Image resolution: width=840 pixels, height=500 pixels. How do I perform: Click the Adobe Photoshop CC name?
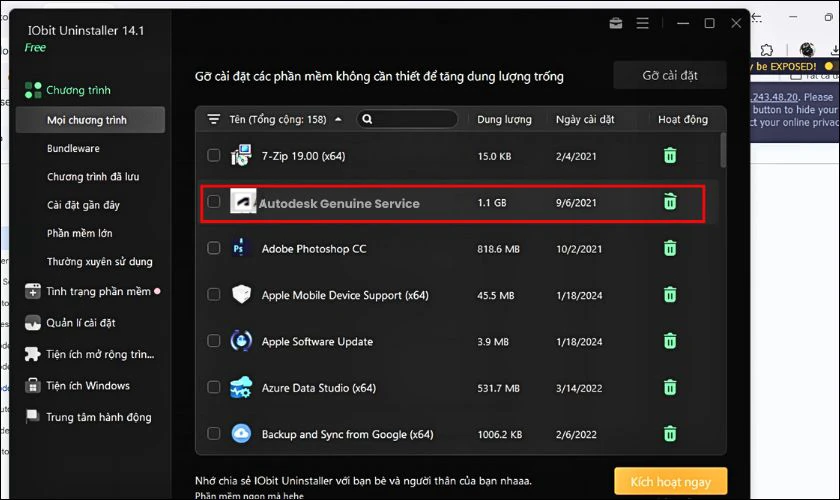[314, 249]
